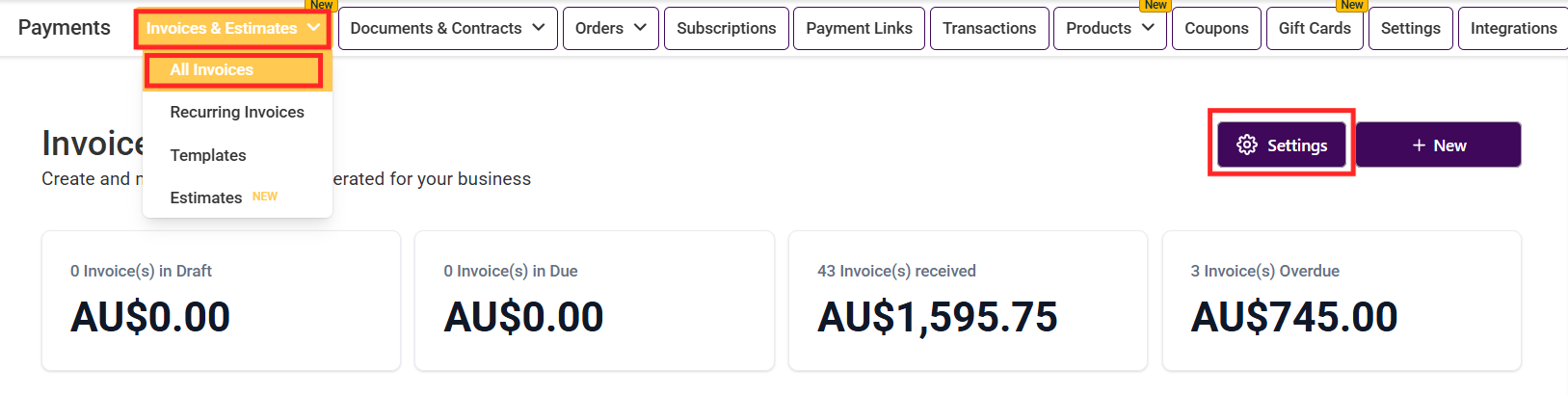Select Estimates from the dropdown menu
The image size is (1568, 395).
tap(206, 197)
